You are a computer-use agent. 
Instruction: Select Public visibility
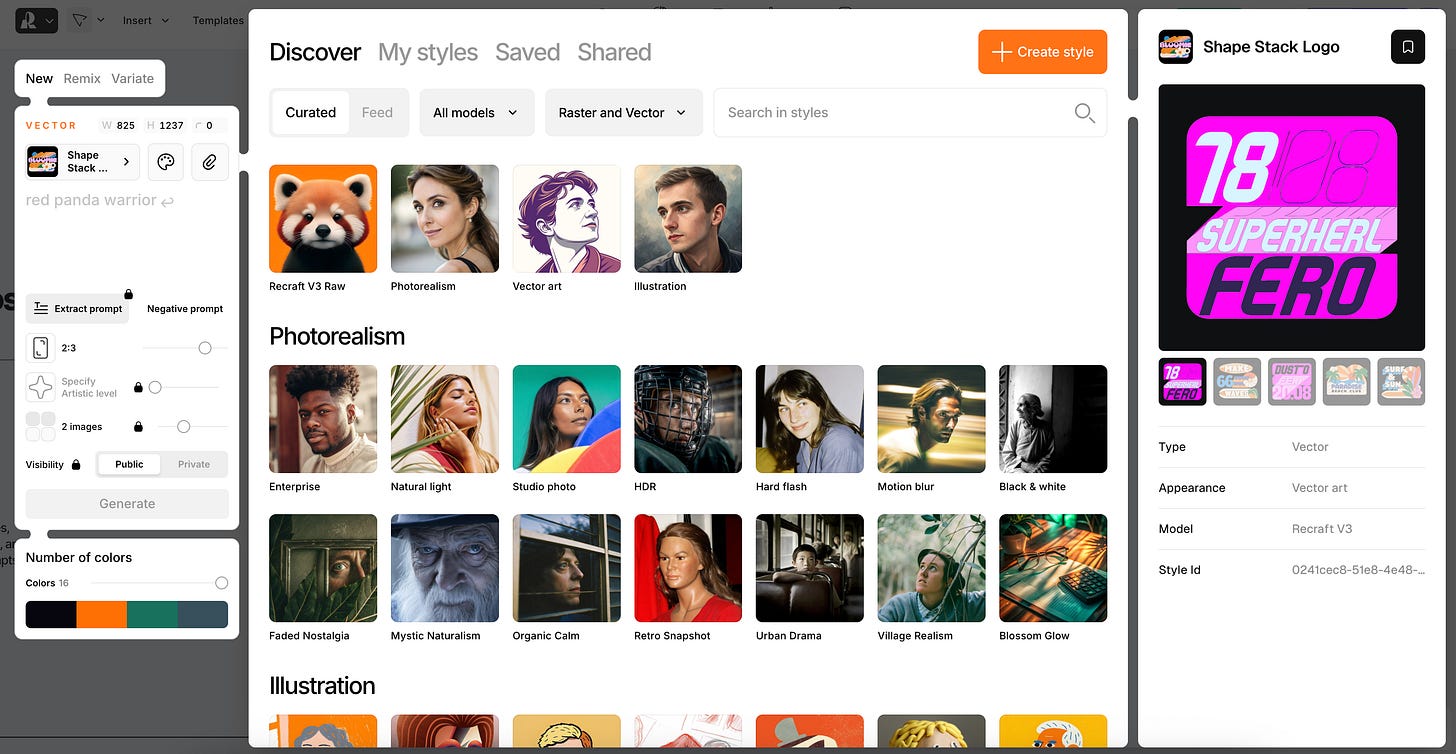[x=129, y=464]
